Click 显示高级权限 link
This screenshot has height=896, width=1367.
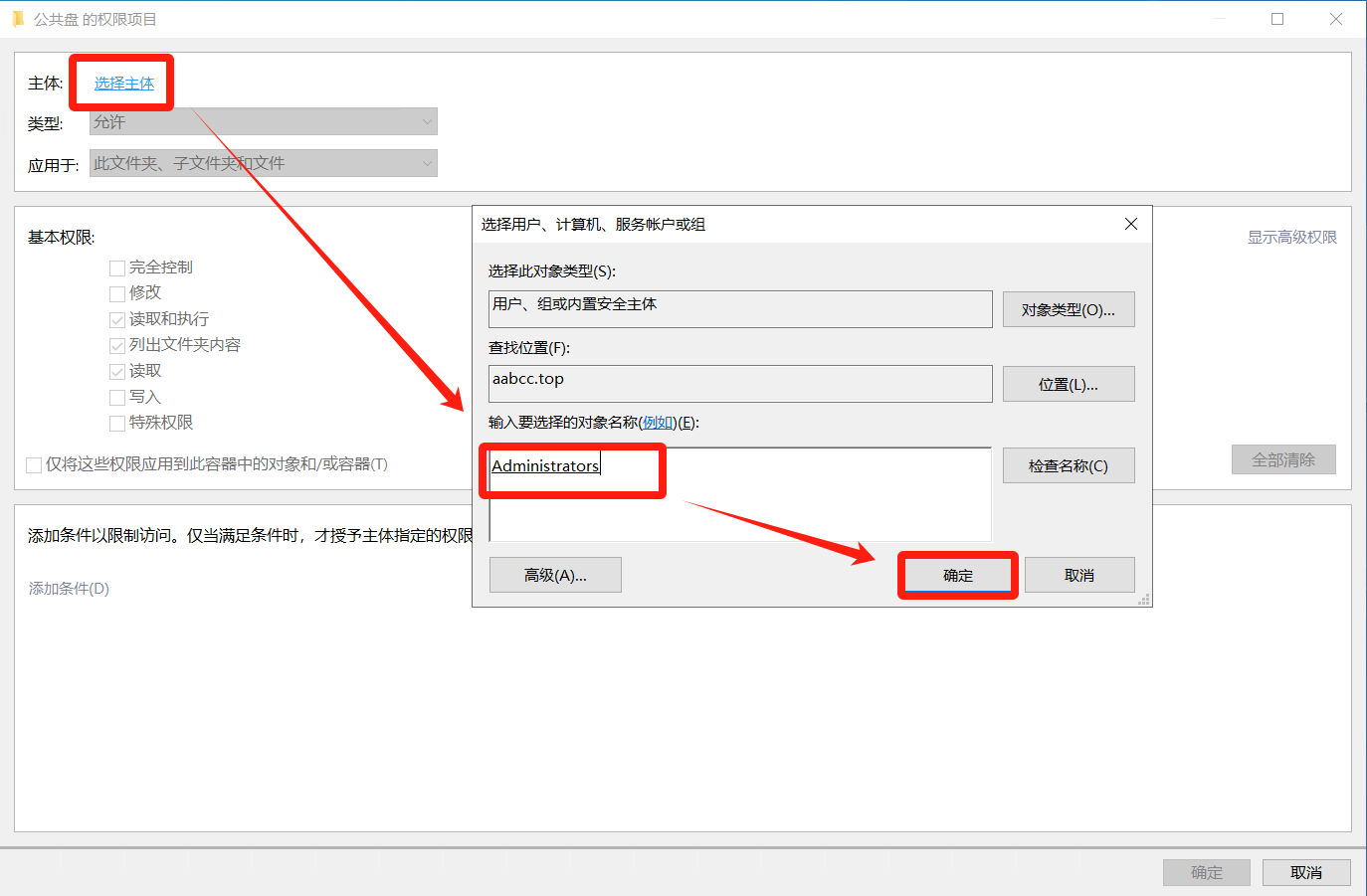click(x=1291, y=237)
